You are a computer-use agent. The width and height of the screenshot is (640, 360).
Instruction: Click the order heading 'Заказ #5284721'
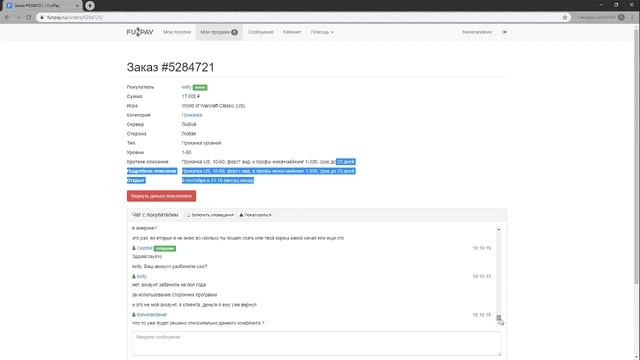[171, 67]
